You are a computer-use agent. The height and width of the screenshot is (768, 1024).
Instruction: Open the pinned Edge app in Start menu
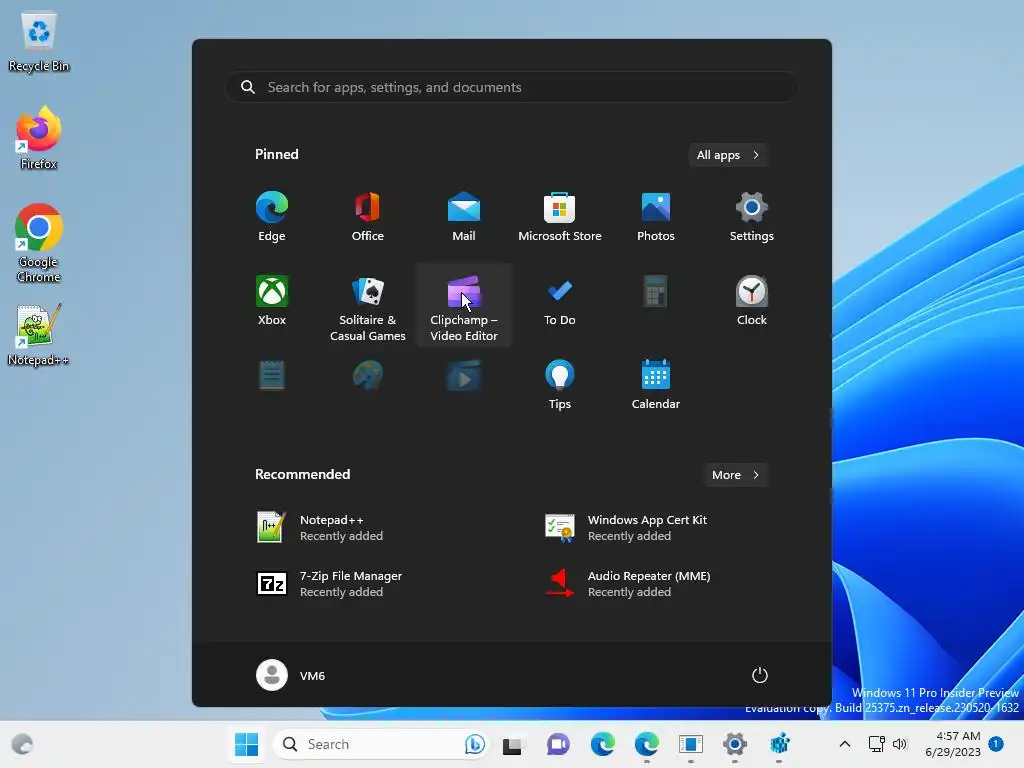click(272, 217)
